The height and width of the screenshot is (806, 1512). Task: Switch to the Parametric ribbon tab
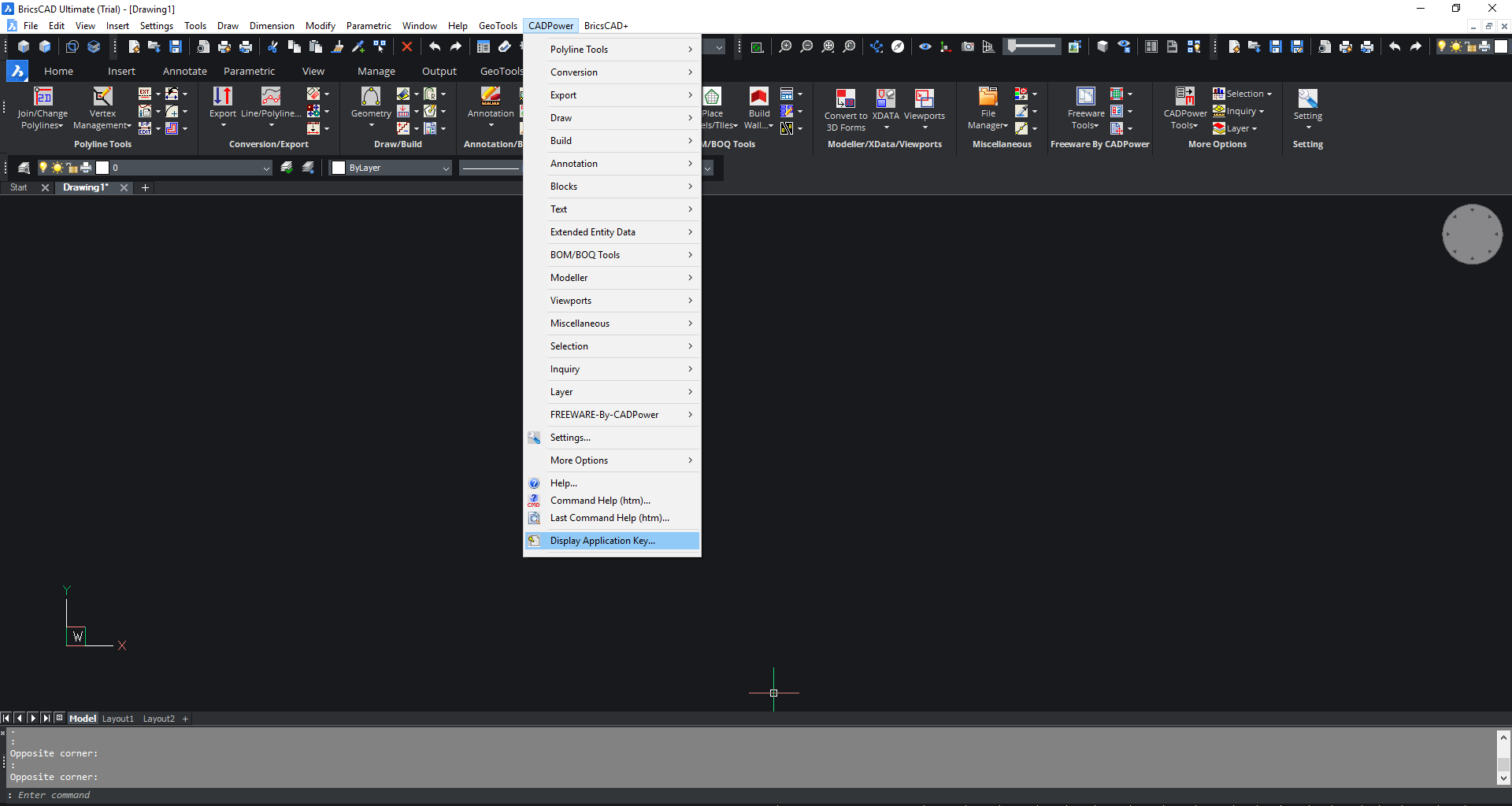(x=249, y=71)
